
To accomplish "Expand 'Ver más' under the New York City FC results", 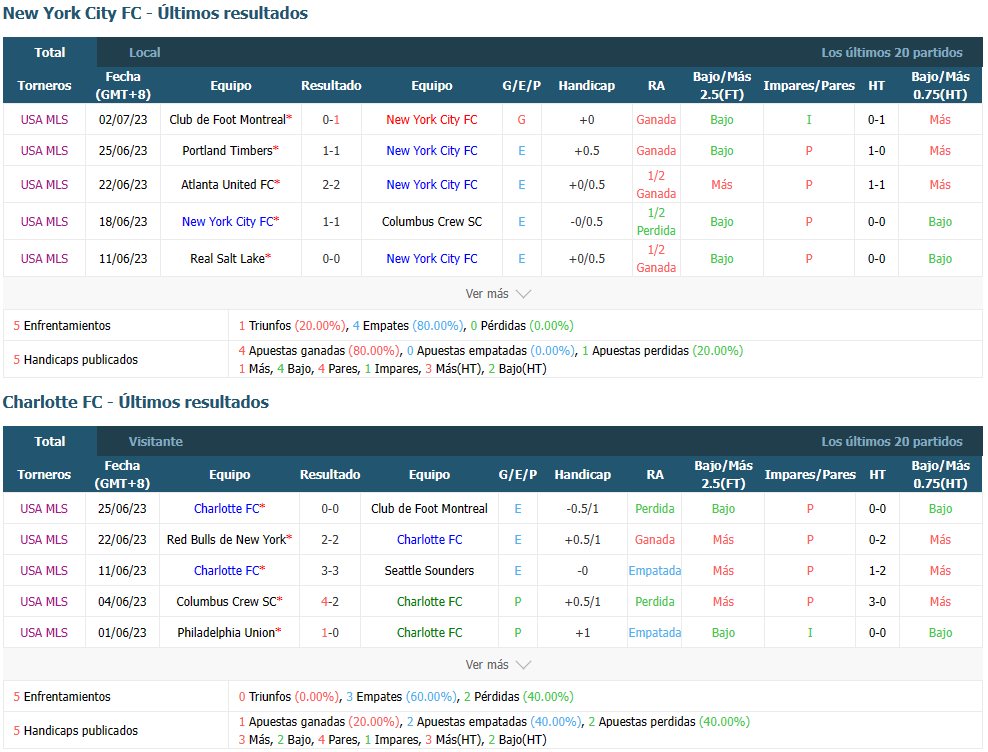I will [x=498, y=294].
